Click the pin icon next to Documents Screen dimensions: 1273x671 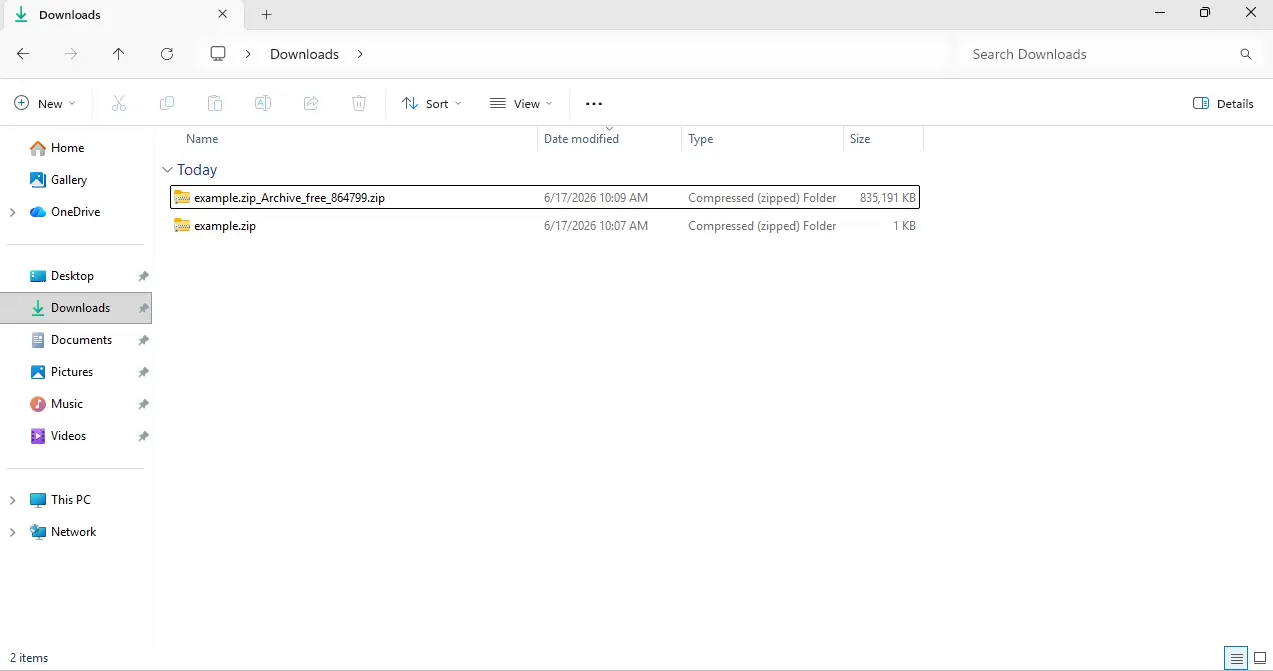[x=143, y=340]
